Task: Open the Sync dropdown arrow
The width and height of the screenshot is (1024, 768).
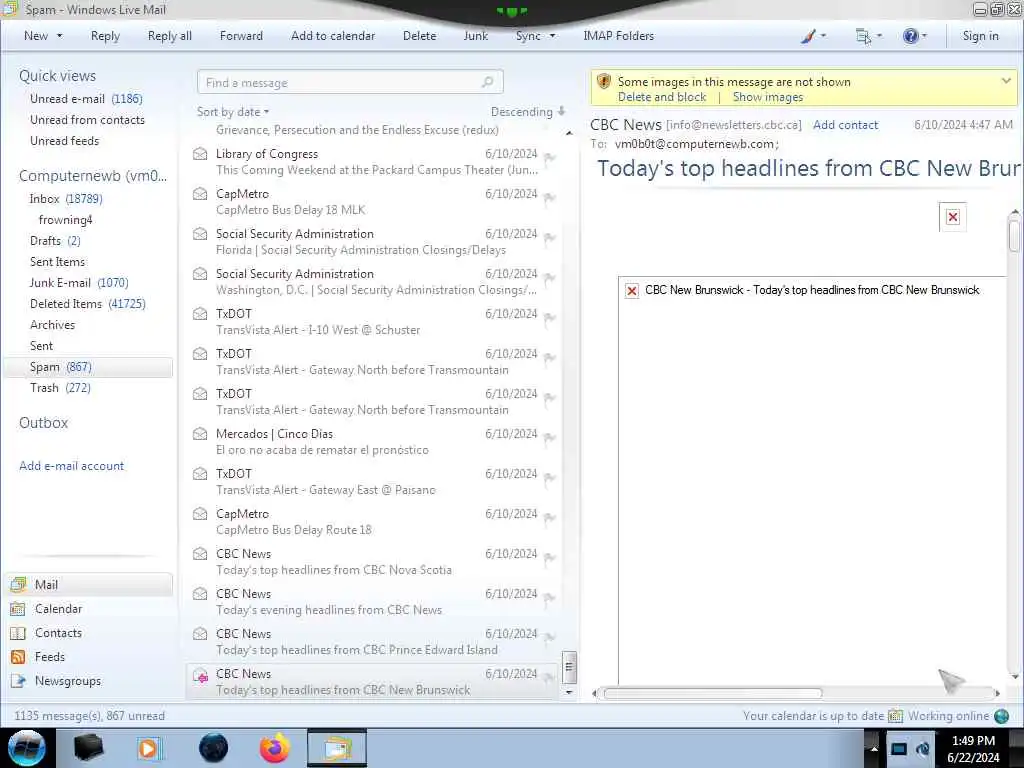Action: (x=552, y=36)
